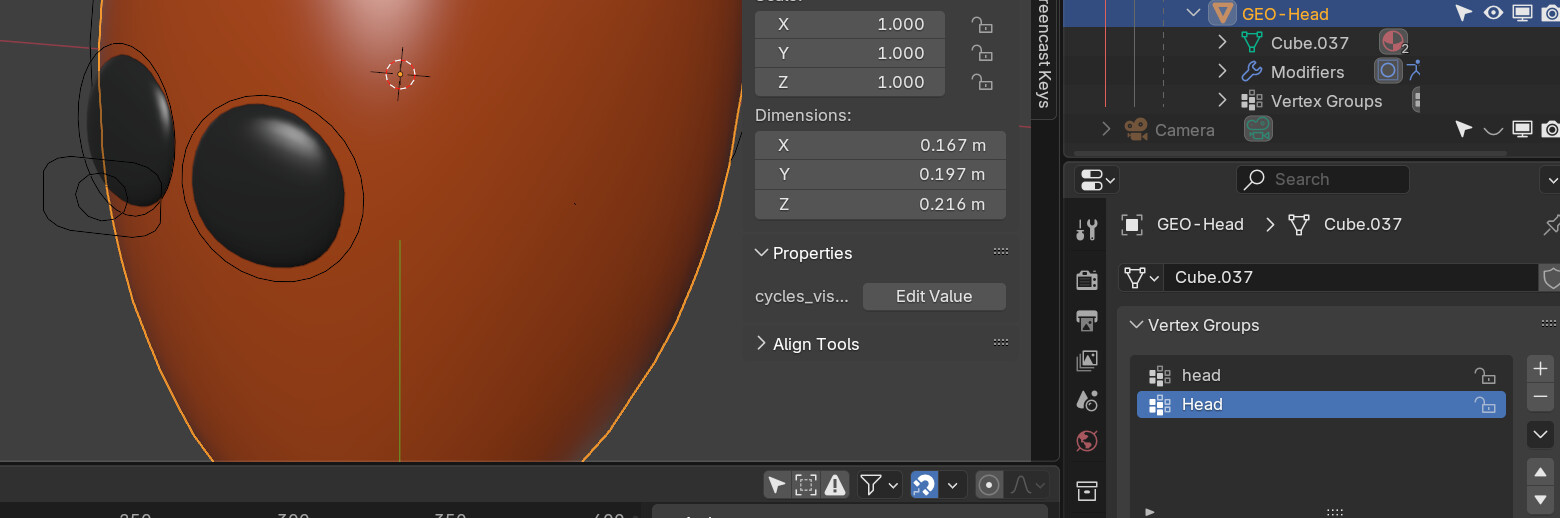Screen dimensions: 1560x518
Task: Toggle only show selected channels frame icon
Action: [806, 485]
